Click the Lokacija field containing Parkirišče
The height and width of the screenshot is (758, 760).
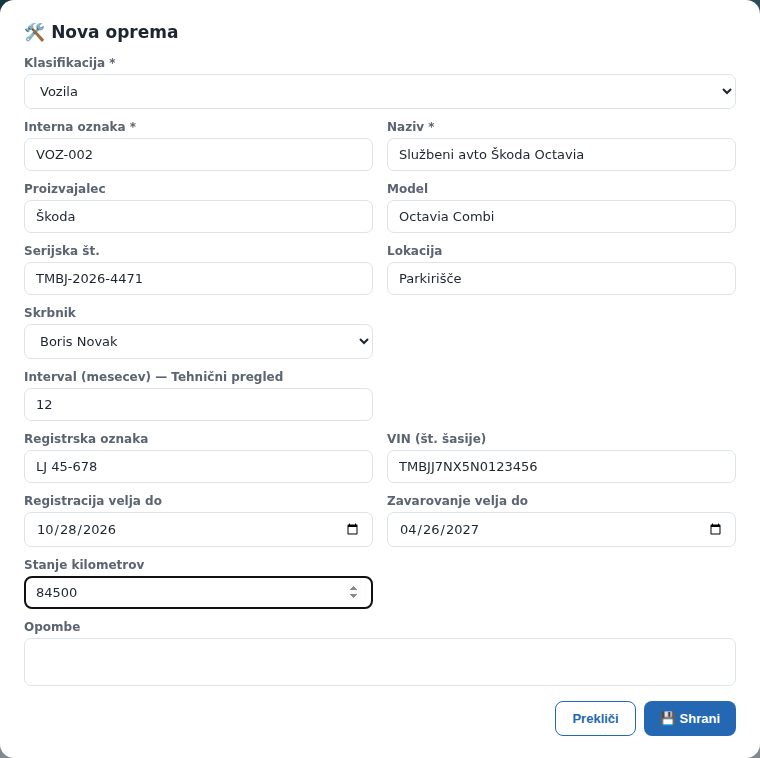561,279
